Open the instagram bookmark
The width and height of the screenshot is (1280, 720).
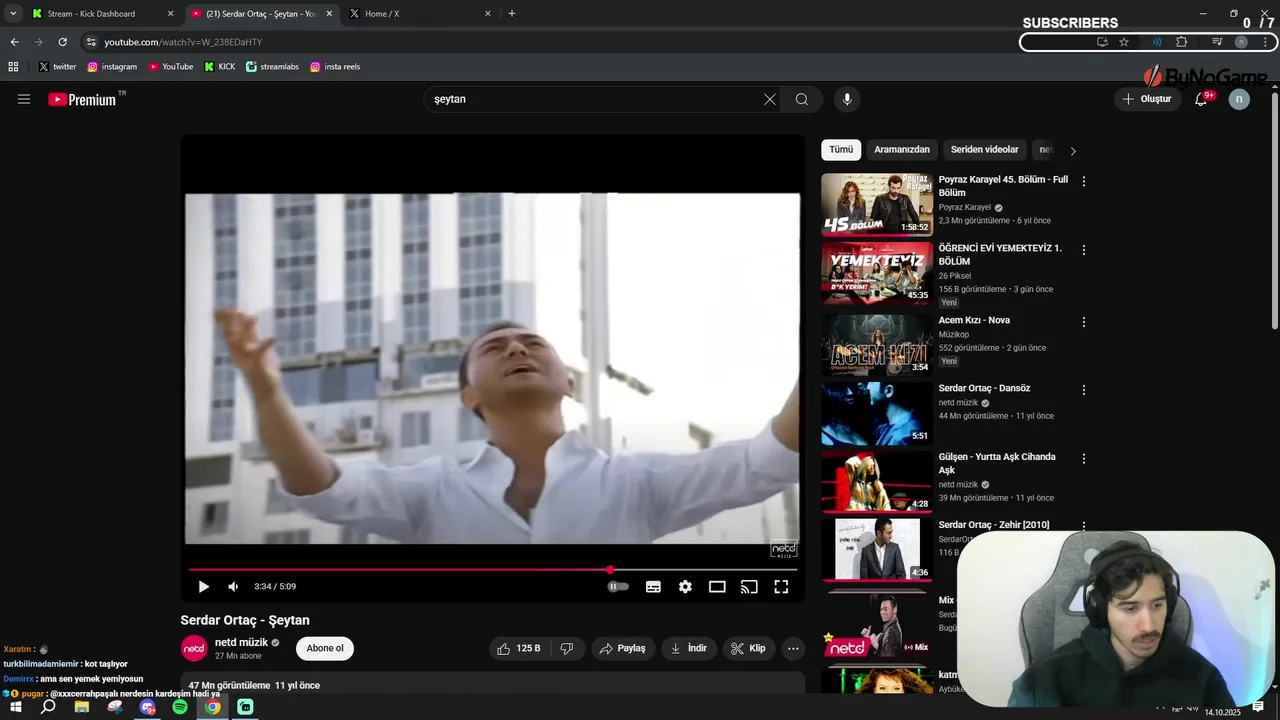point(112,67)
